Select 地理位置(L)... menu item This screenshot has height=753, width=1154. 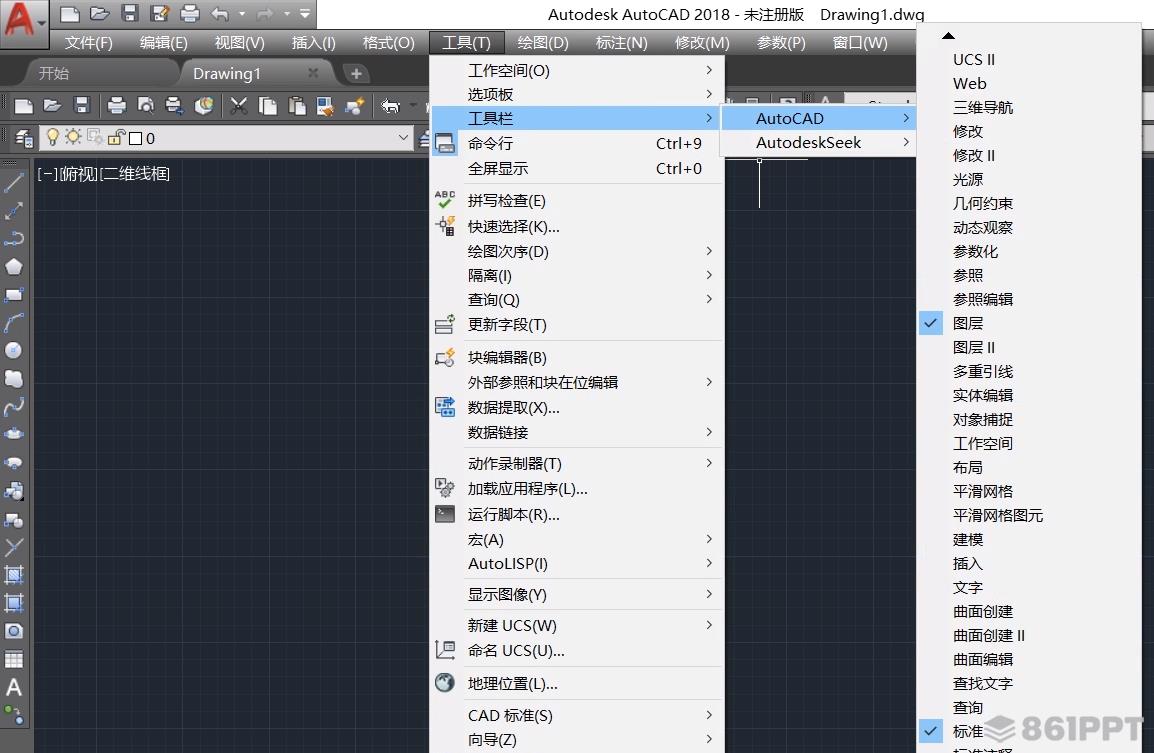coord(577,683)
